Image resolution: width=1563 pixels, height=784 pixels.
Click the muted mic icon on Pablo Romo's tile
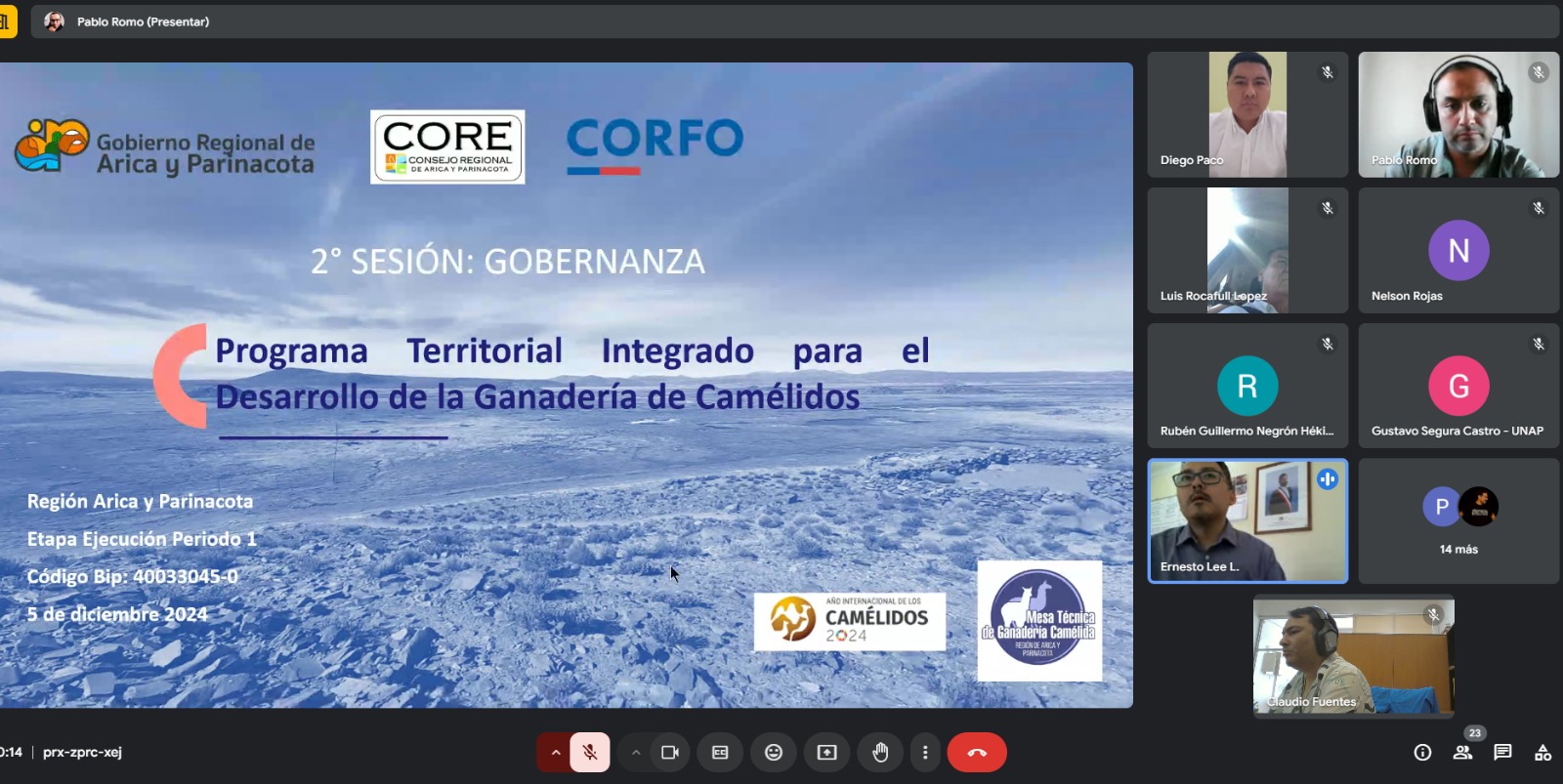point(1538,72)
